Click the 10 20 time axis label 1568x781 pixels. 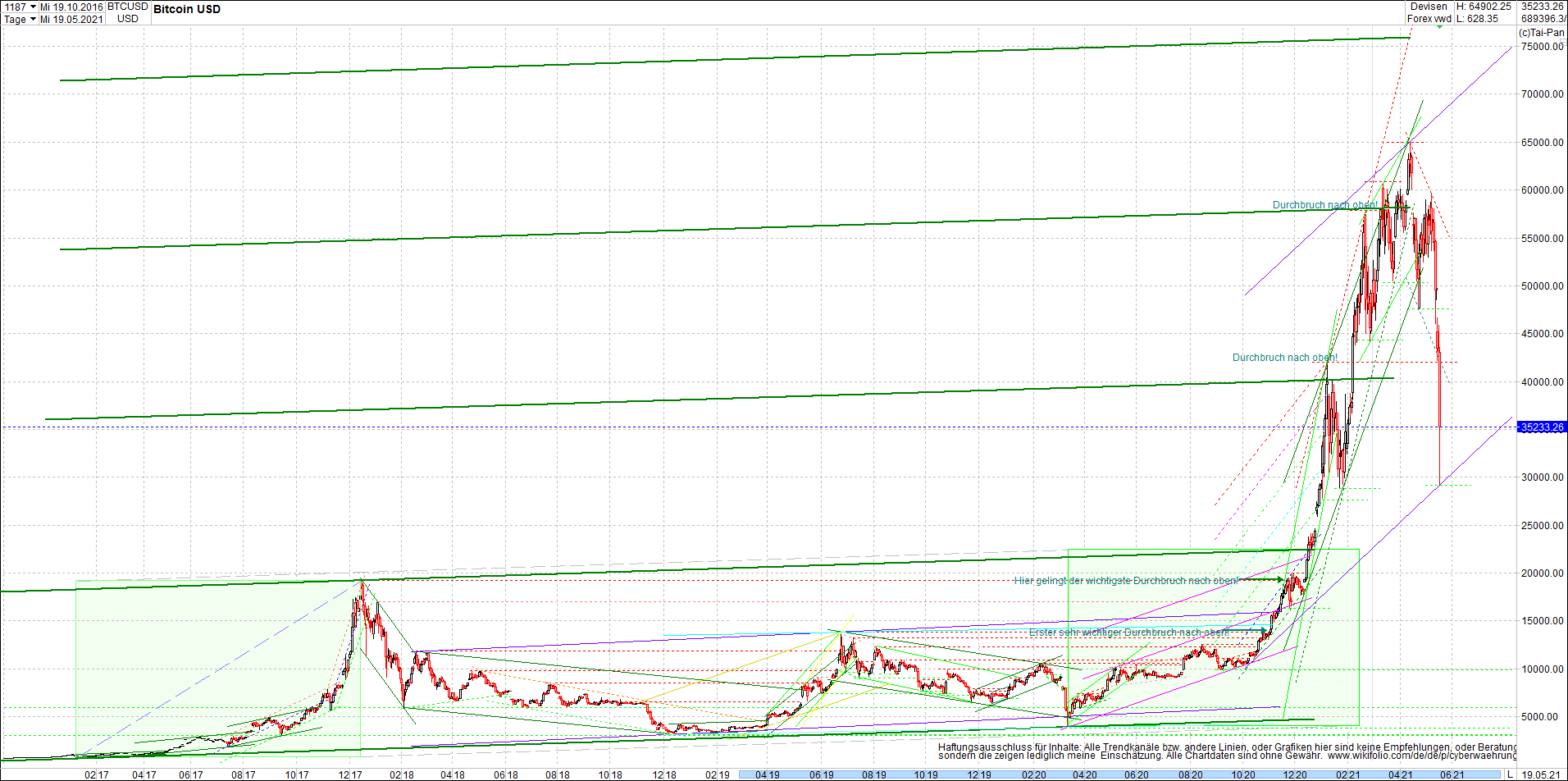tap(1243, 775)
